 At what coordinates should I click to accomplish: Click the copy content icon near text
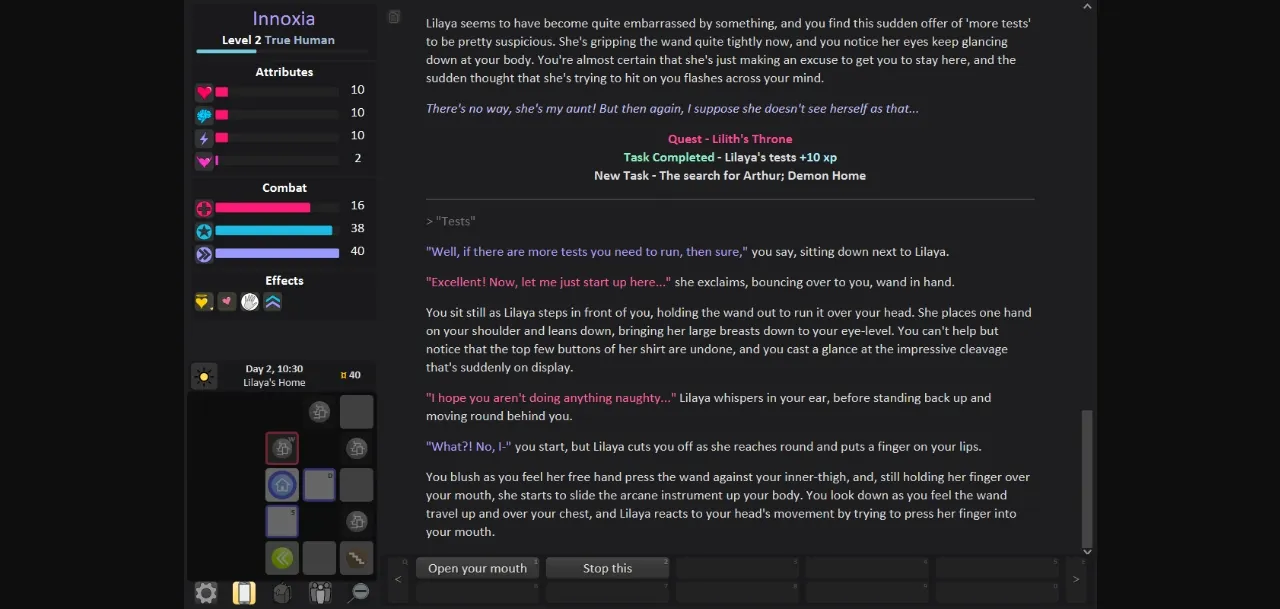pyautogui.click(x=394, y=17)
